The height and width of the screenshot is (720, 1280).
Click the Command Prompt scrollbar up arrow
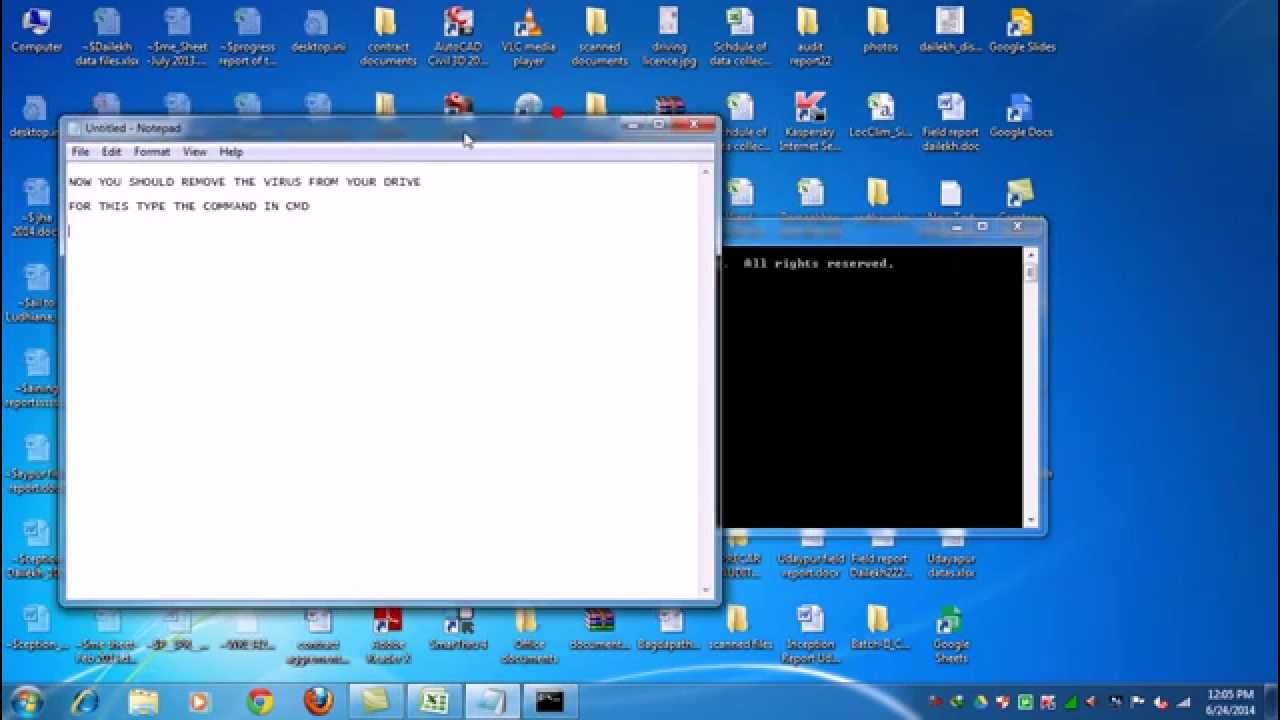tap(1030, 255)
